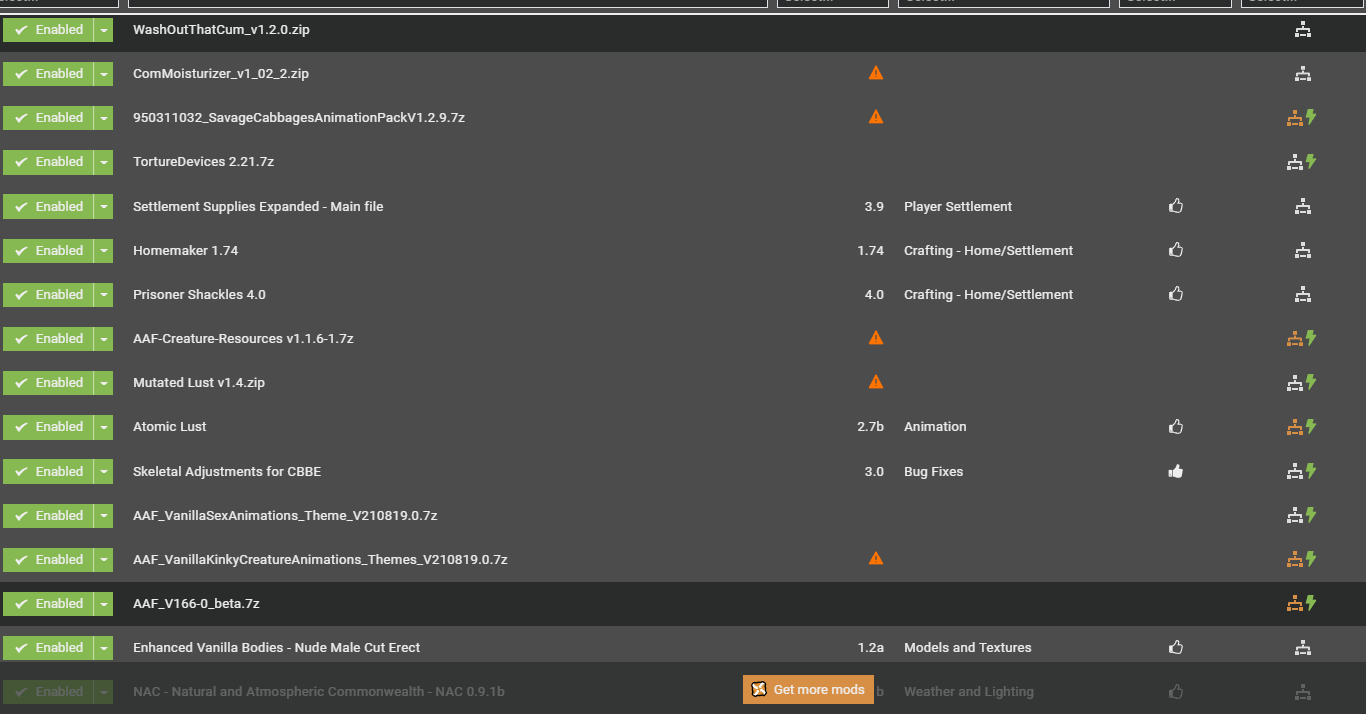
Task: Disable Homemaker 1.74 mod
Action: 48,251
